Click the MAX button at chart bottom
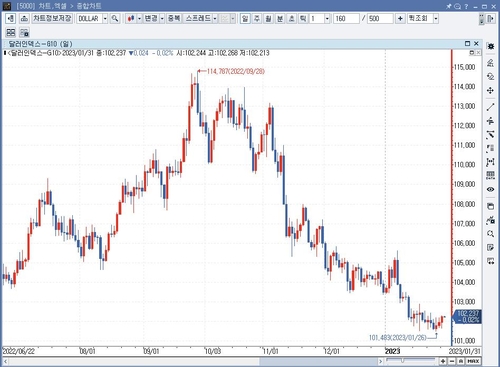 pyautogui.click(x=473, y=361)
